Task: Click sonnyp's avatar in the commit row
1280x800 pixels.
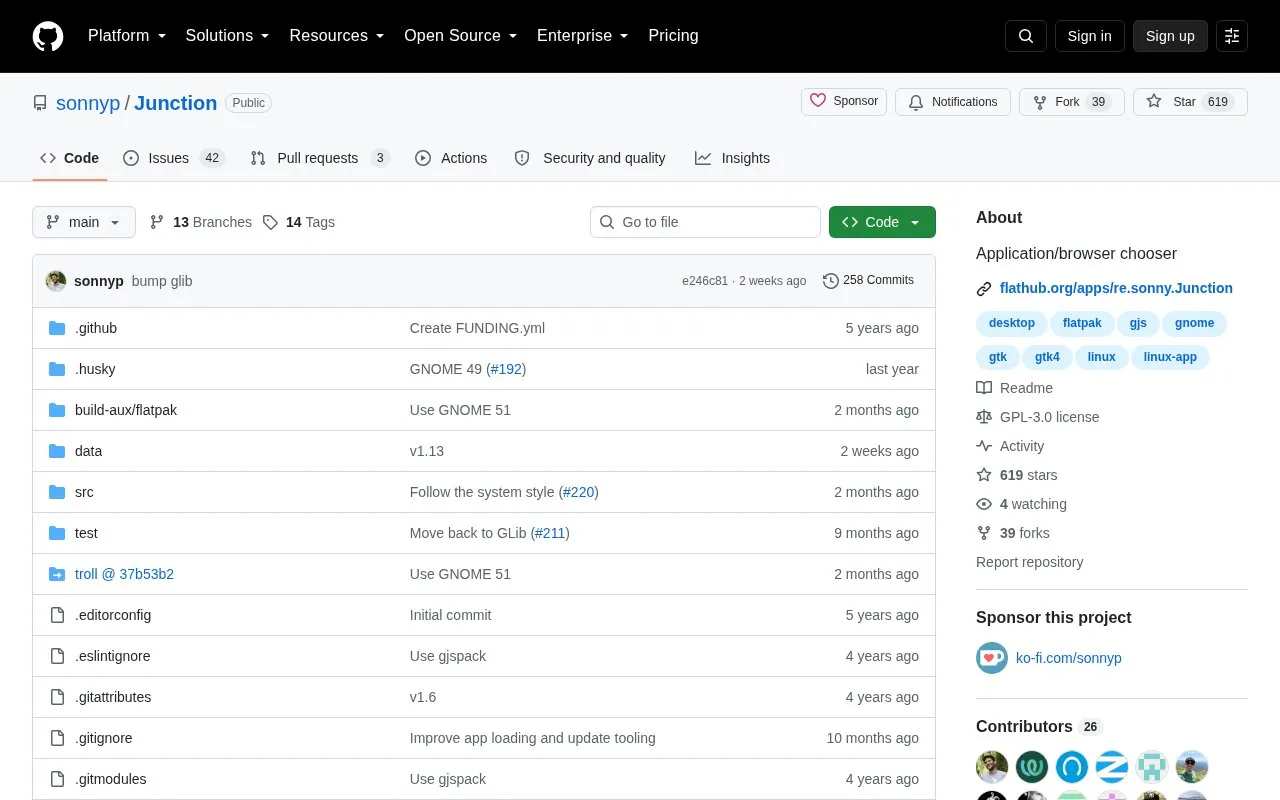Action: [x=56, y=281]
